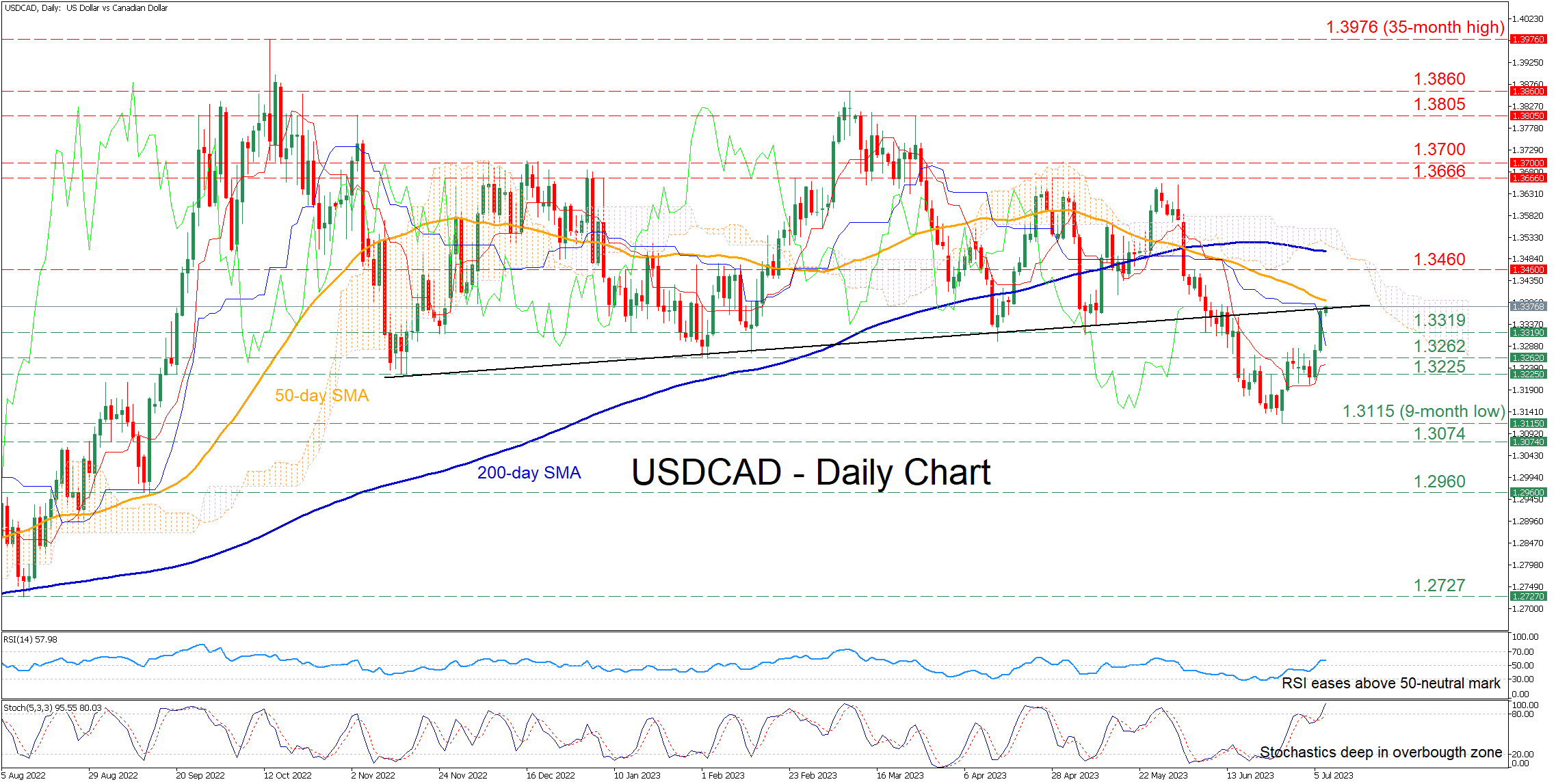This screenshot has width=1556, height=784.
Task: Select the 1.3262 support text
Action: click(x=1439, y=347)
